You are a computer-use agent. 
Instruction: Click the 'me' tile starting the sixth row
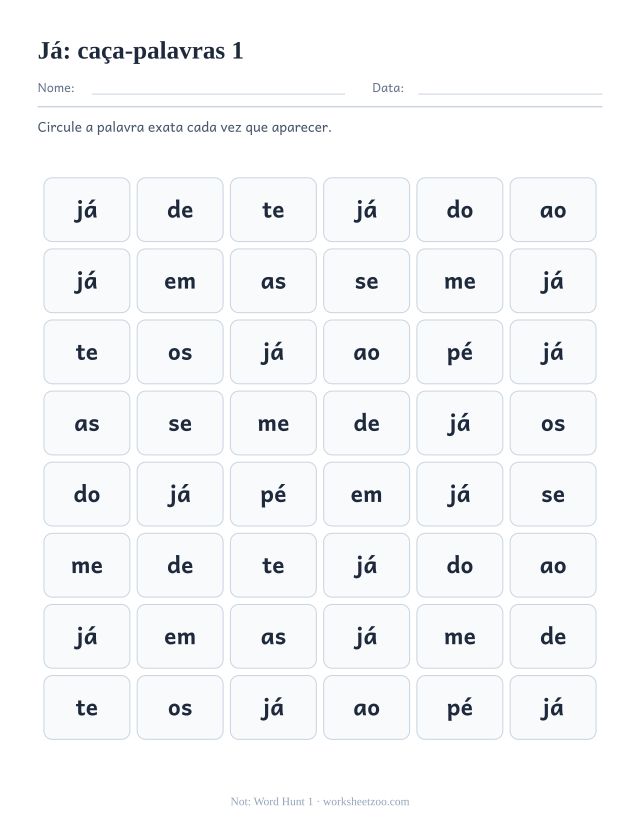[87, 565]
